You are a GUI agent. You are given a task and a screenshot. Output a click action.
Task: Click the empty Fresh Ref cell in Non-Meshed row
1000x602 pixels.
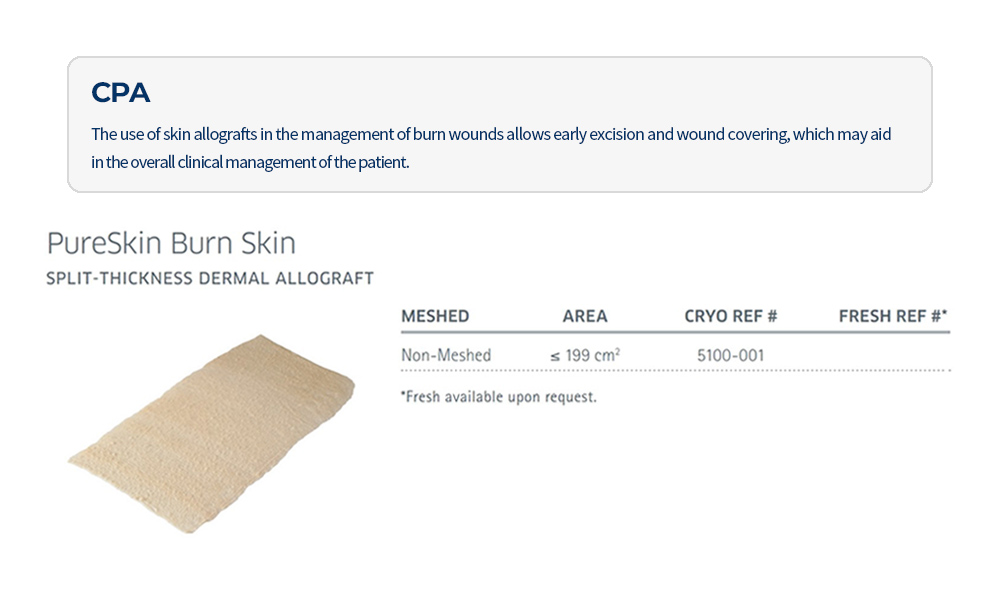[893, 355]
